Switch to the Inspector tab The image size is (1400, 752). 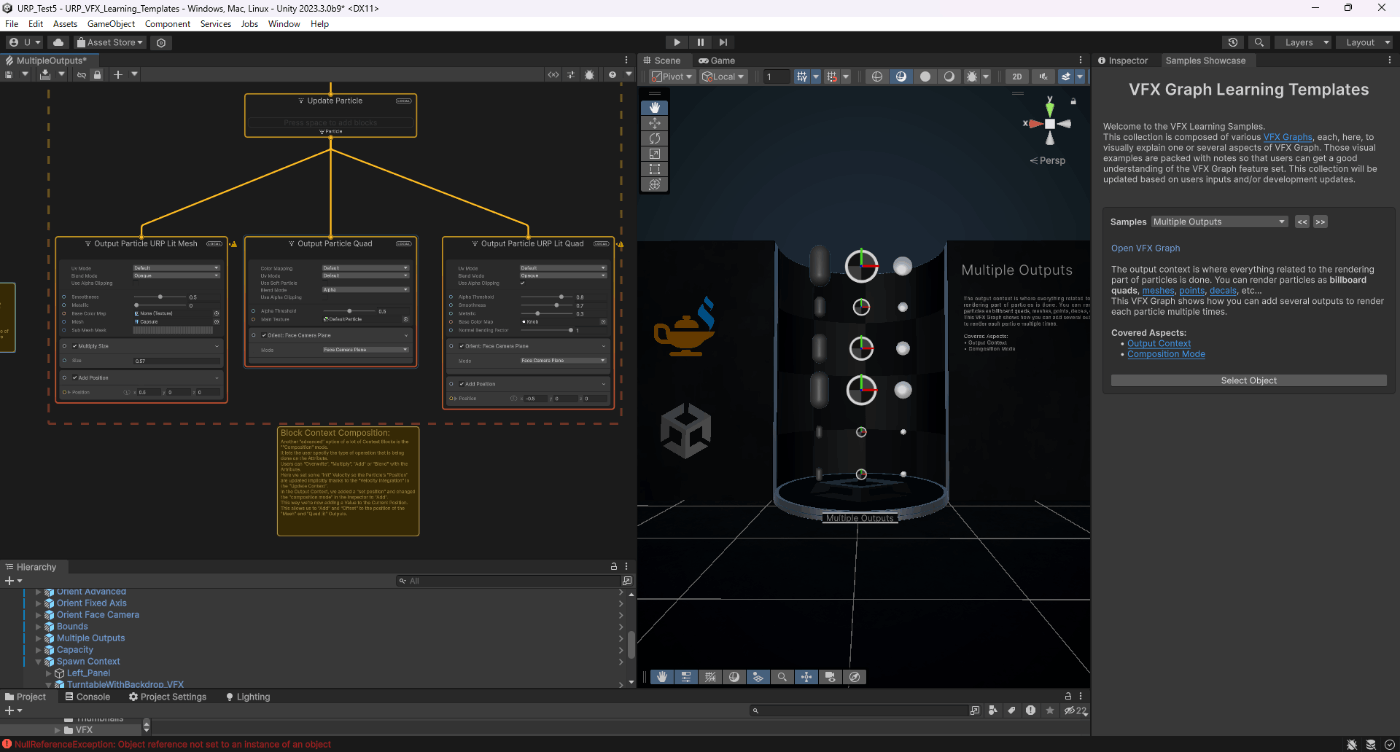click(x=1122, y=60)
